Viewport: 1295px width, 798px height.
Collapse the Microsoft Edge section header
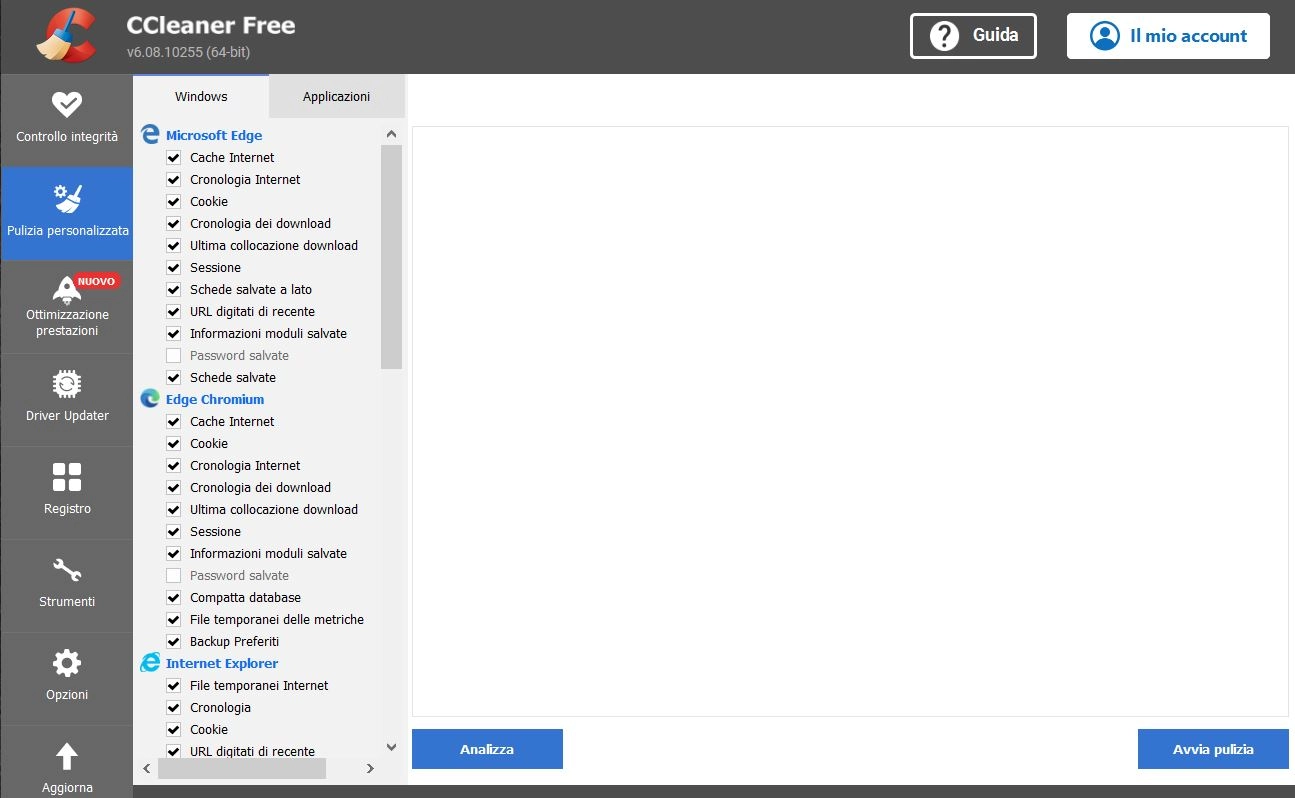point(214,135)
